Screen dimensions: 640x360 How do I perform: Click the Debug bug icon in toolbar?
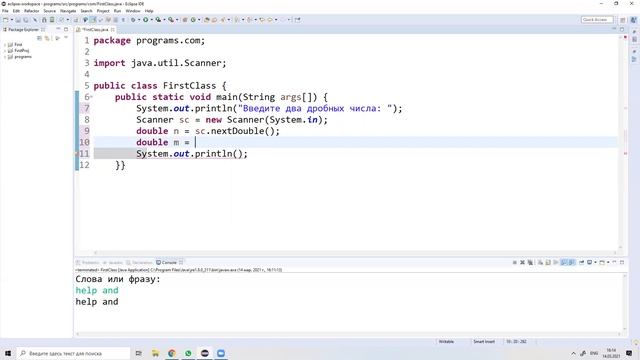pos(133,20)
